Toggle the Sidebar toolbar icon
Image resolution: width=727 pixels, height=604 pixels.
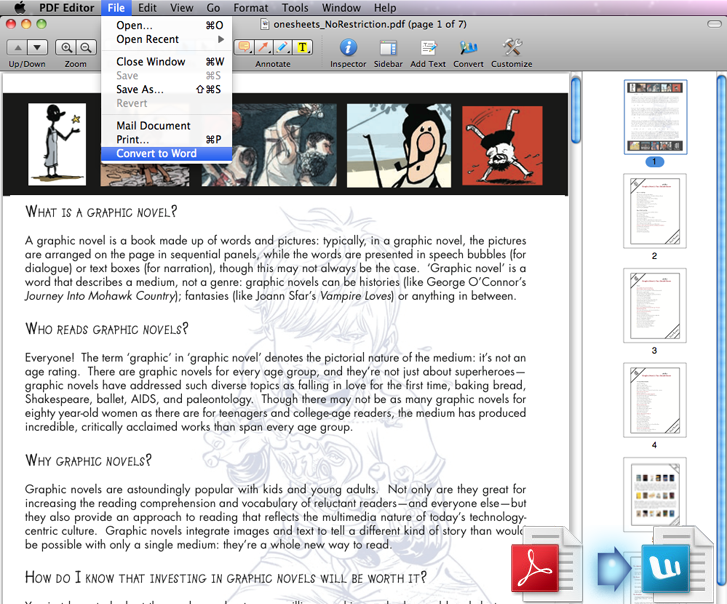[388, 47]
